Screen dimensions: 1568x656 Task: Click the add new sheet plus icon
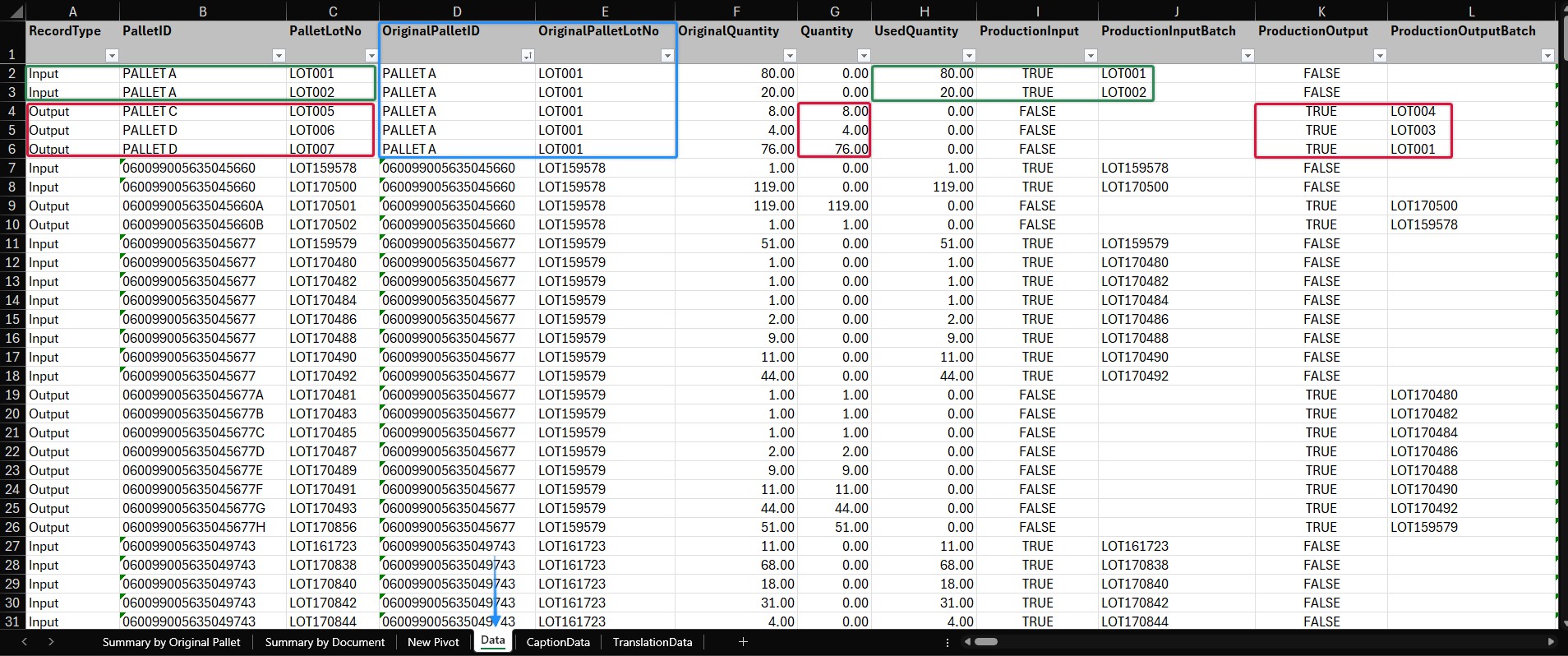pyautogui.click(x=743, y=642)
